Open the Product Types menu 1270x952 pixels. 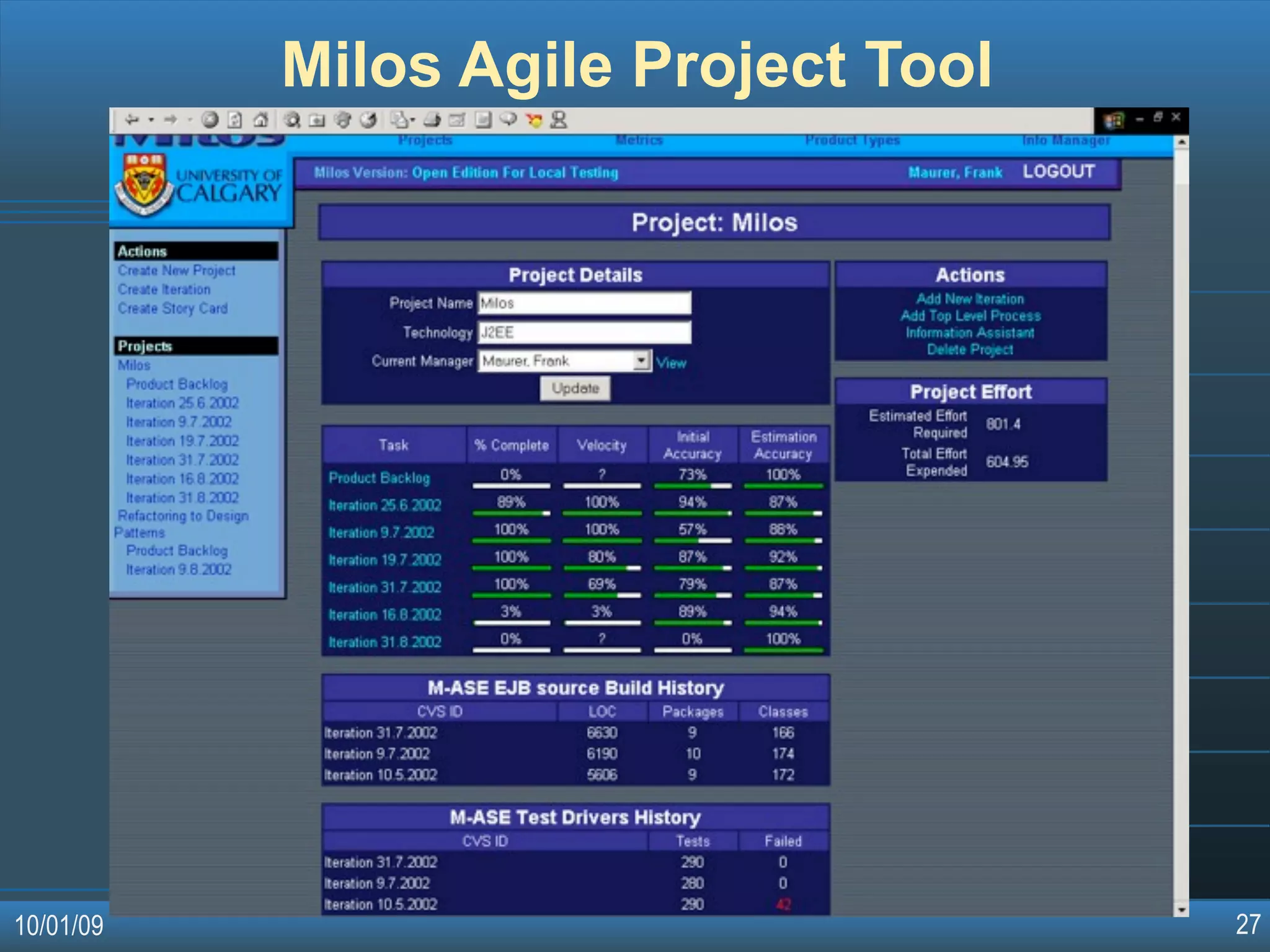852,141
